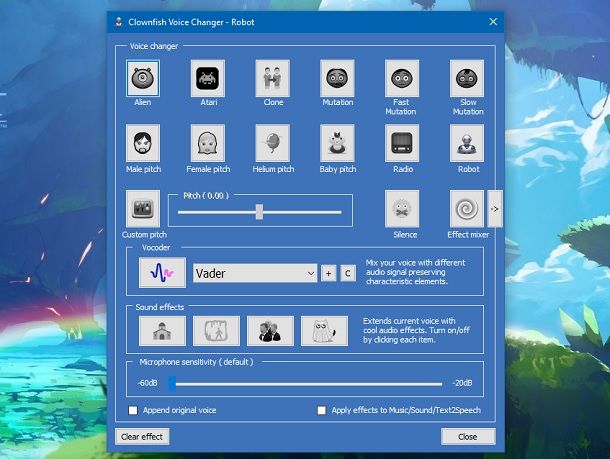Enable Apply effects to Music/Sound/Text2Speech
610x459 pixels.
(322, 410)
